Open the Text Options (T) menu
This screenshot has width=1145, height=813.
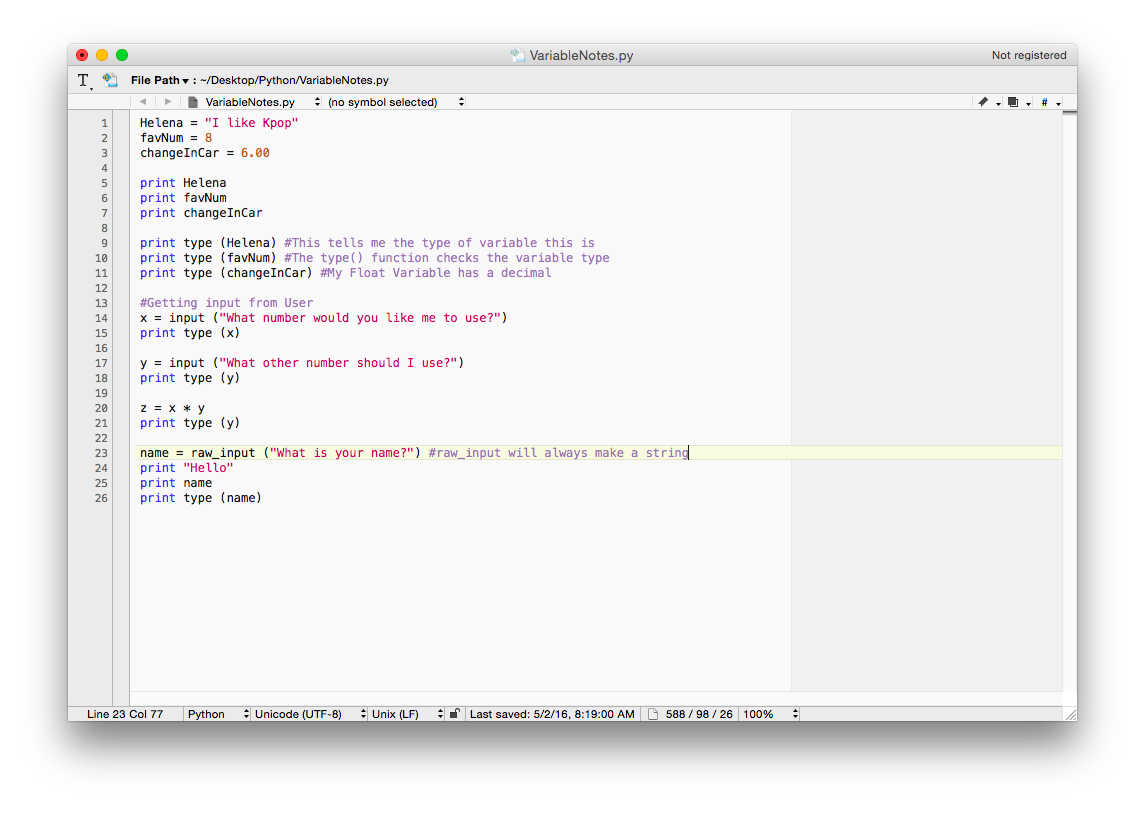point(84,80)
